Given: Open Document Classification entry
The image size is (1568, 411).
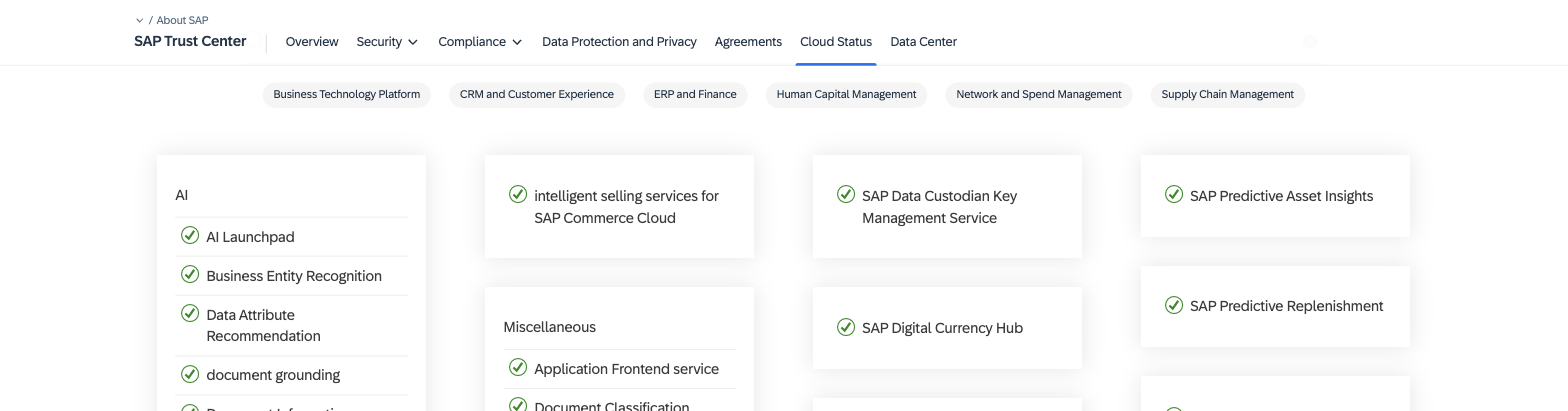Looking at the screenshot, I should 612,405.
